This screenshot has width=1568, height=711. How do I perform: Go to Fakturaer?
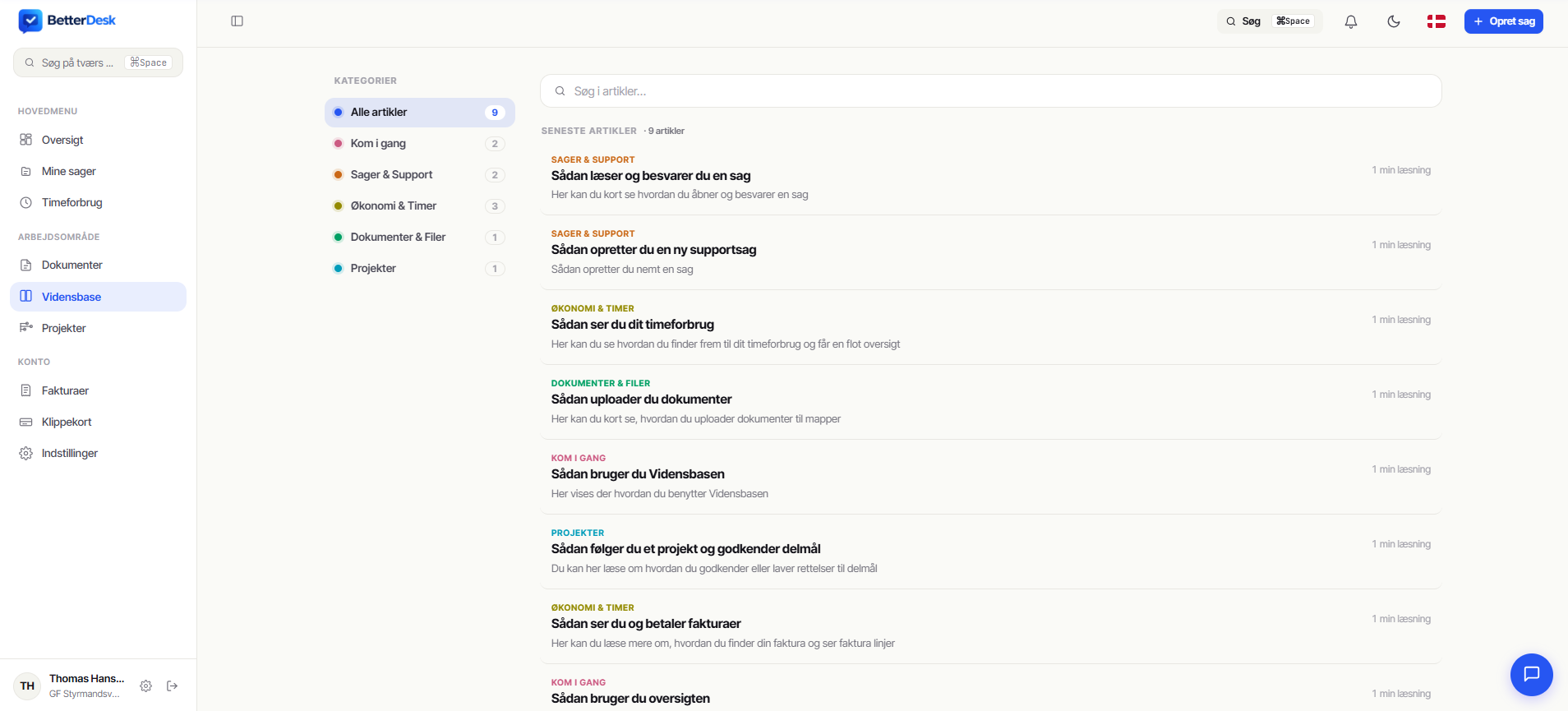98,390
